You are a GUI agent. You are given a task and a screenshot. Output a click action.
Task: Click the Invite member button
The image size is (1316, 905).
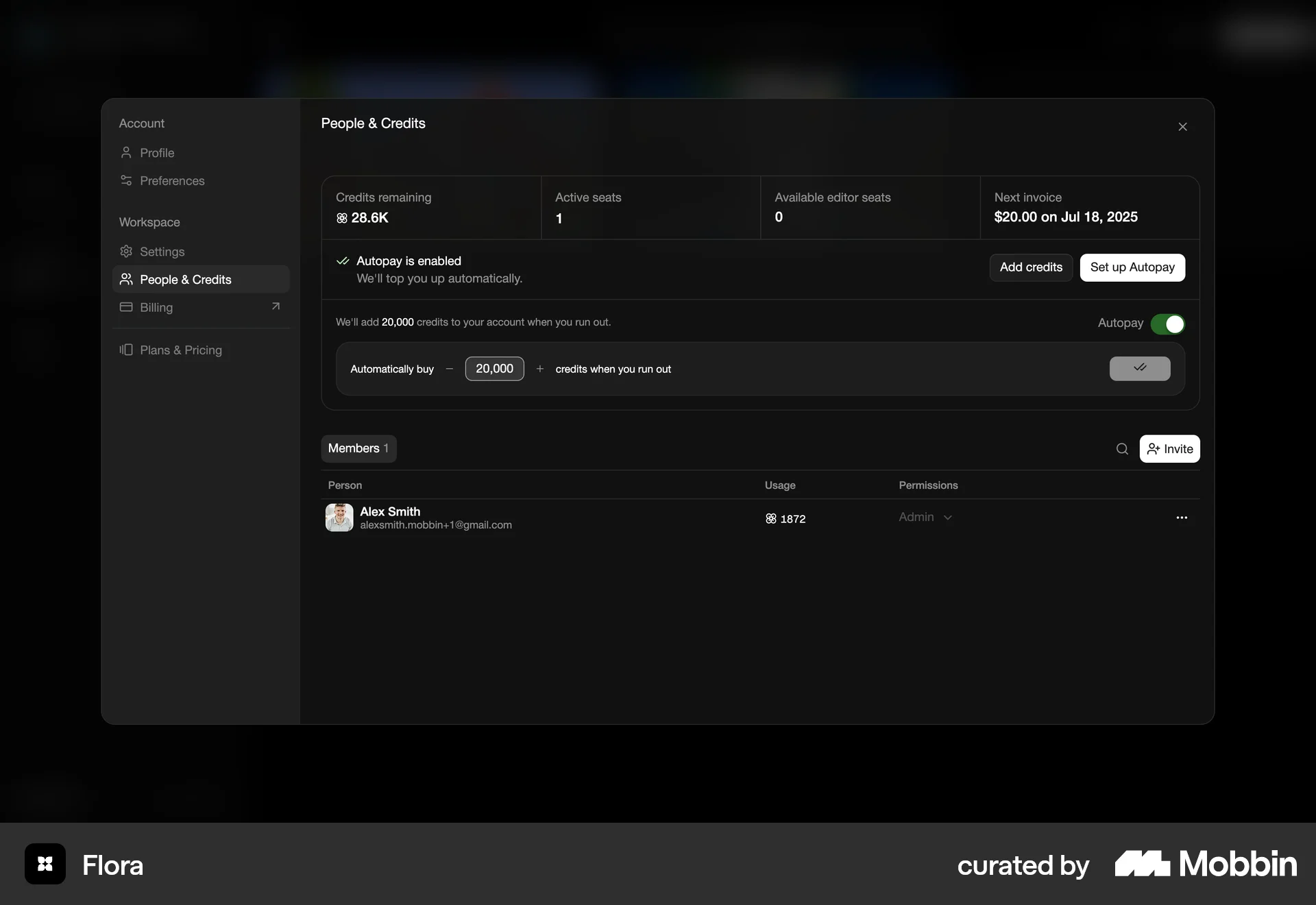tap(1169, 449)
